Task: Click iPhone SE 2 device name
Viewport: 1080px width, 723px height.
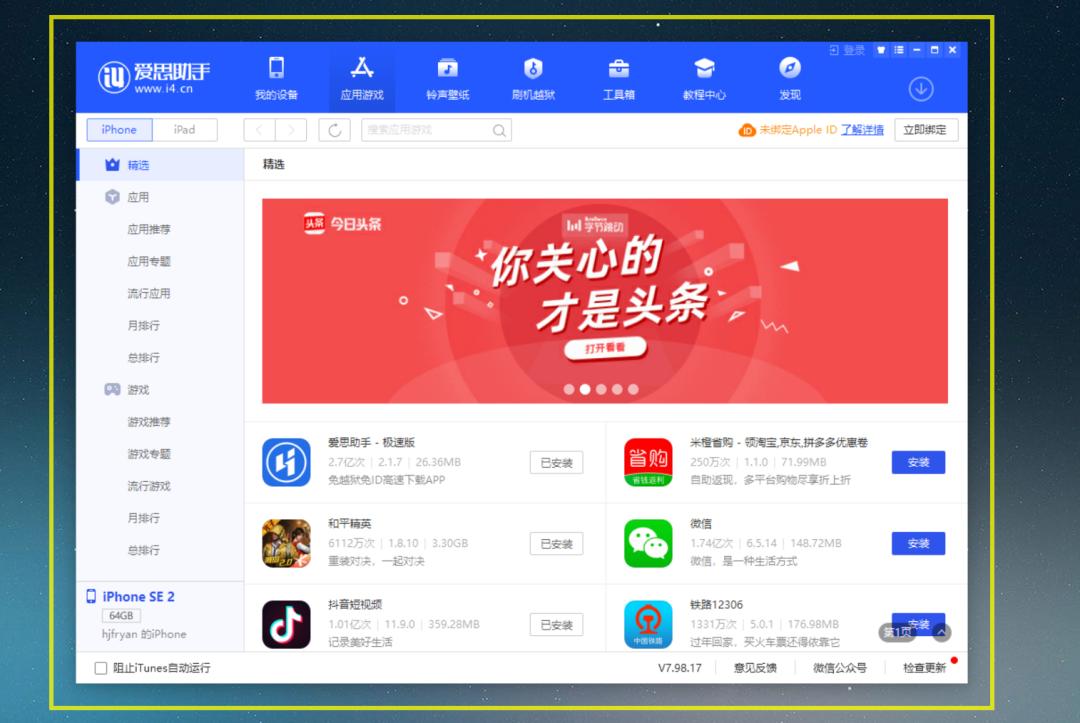Action: click(138, 596)
